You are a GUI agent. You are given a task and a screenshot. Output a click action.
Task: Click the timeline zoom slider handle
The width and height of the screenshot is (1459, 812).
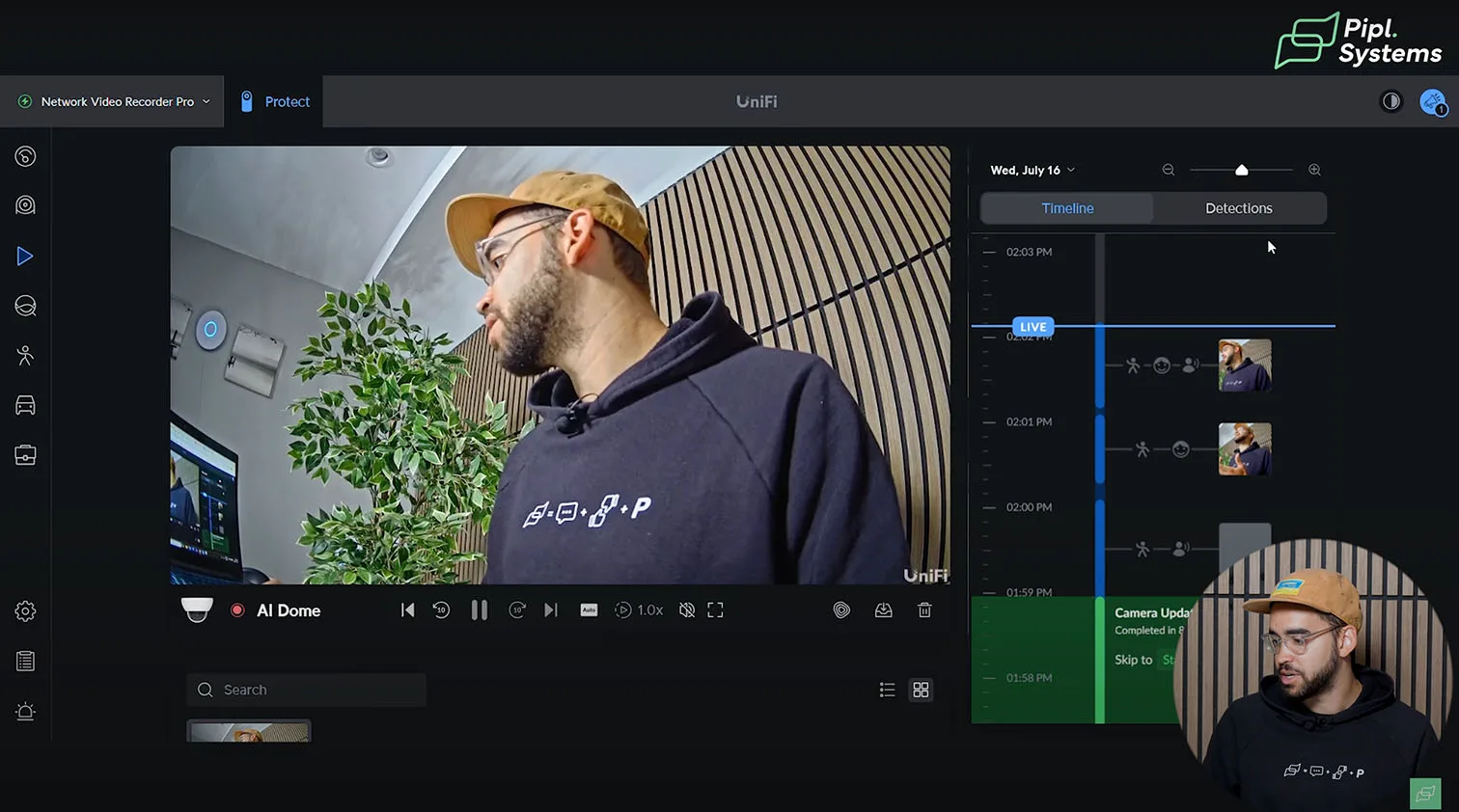pyautogui.click(x=1242, y=170)
